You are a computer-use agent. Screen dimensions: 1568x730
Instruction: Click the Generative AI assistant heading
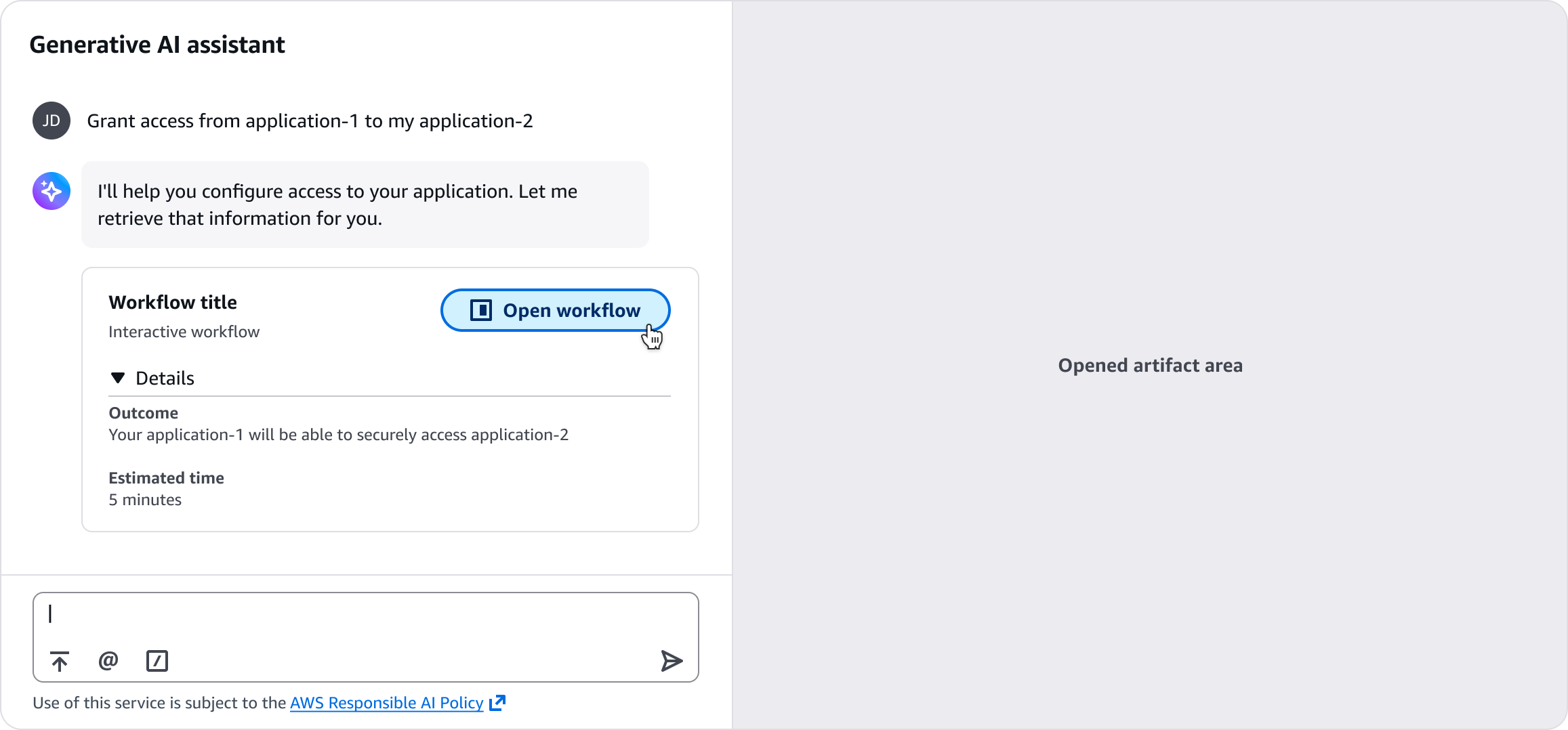pos(157,45)
